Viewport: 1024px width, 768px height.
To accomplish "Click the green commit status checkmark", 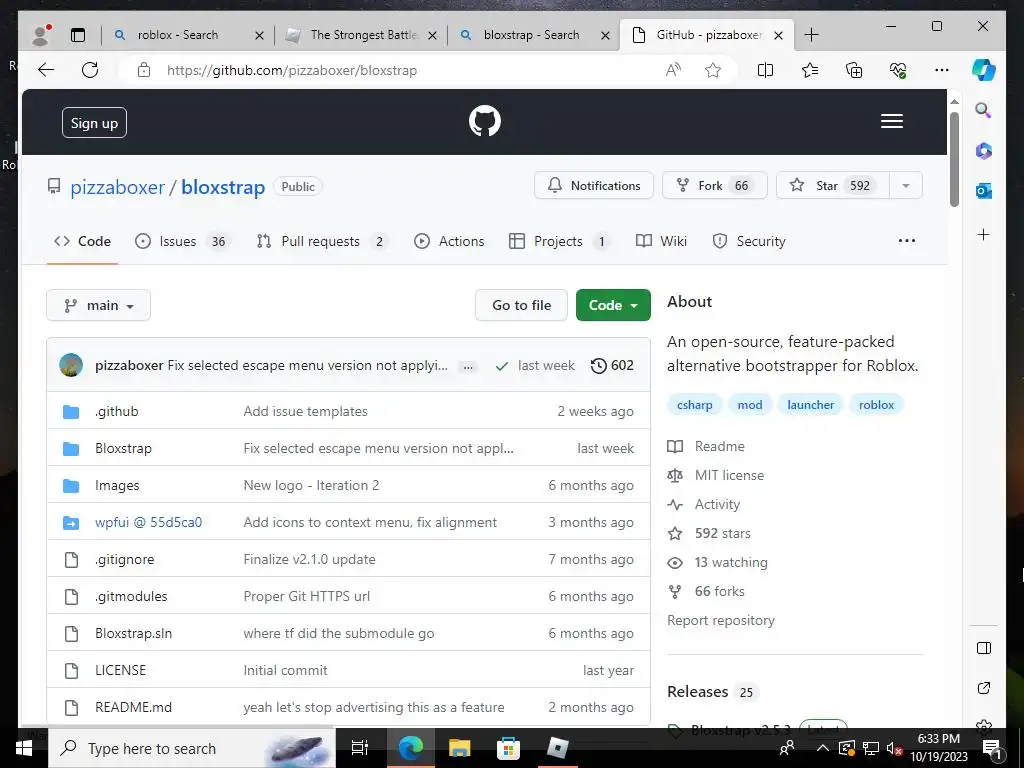I will (502, 366).
